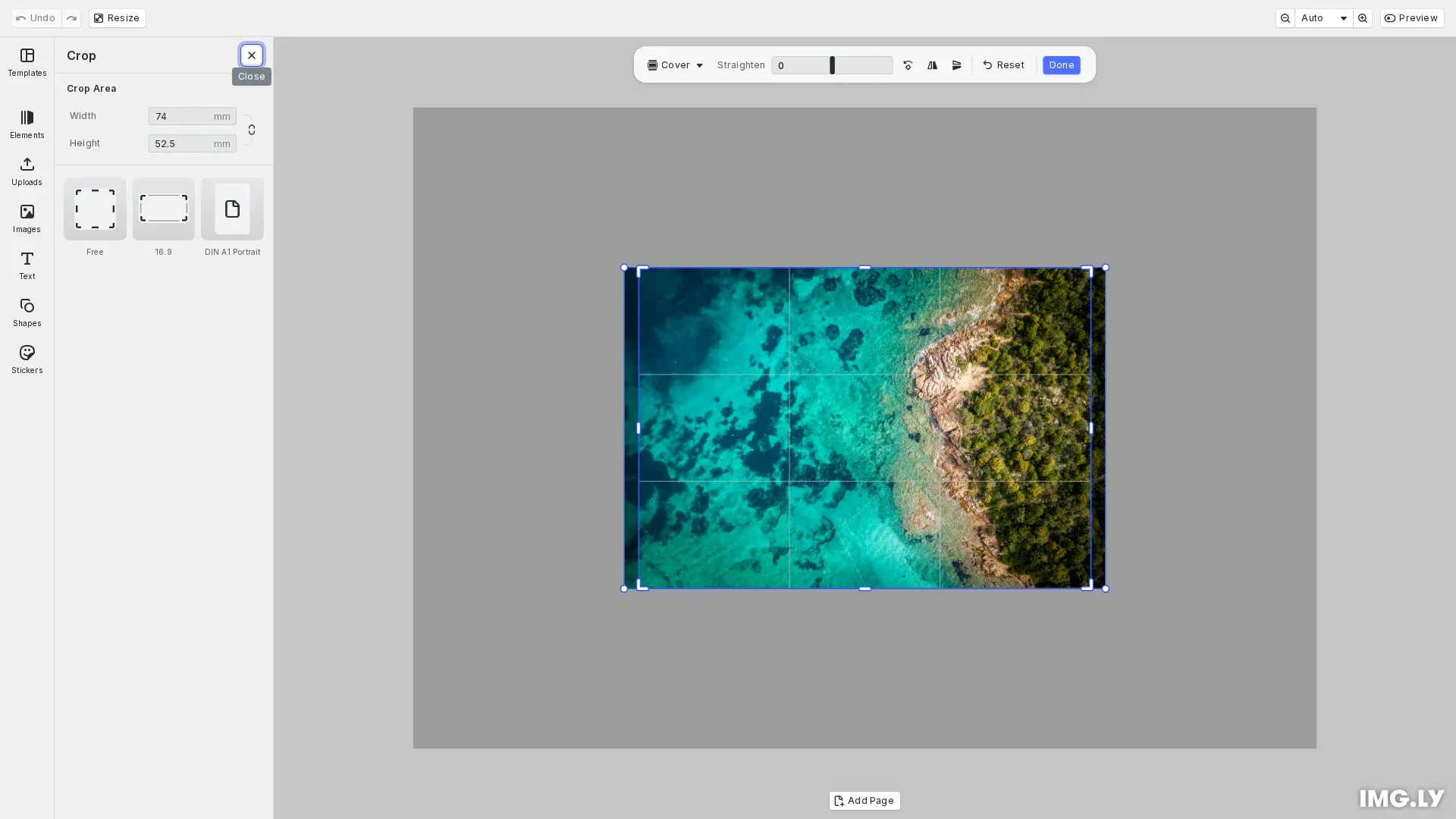Image resolution: width=1456 pixels, height=819 pixels.
Task: Open the Text tool panel
Action: click(27, 266)
